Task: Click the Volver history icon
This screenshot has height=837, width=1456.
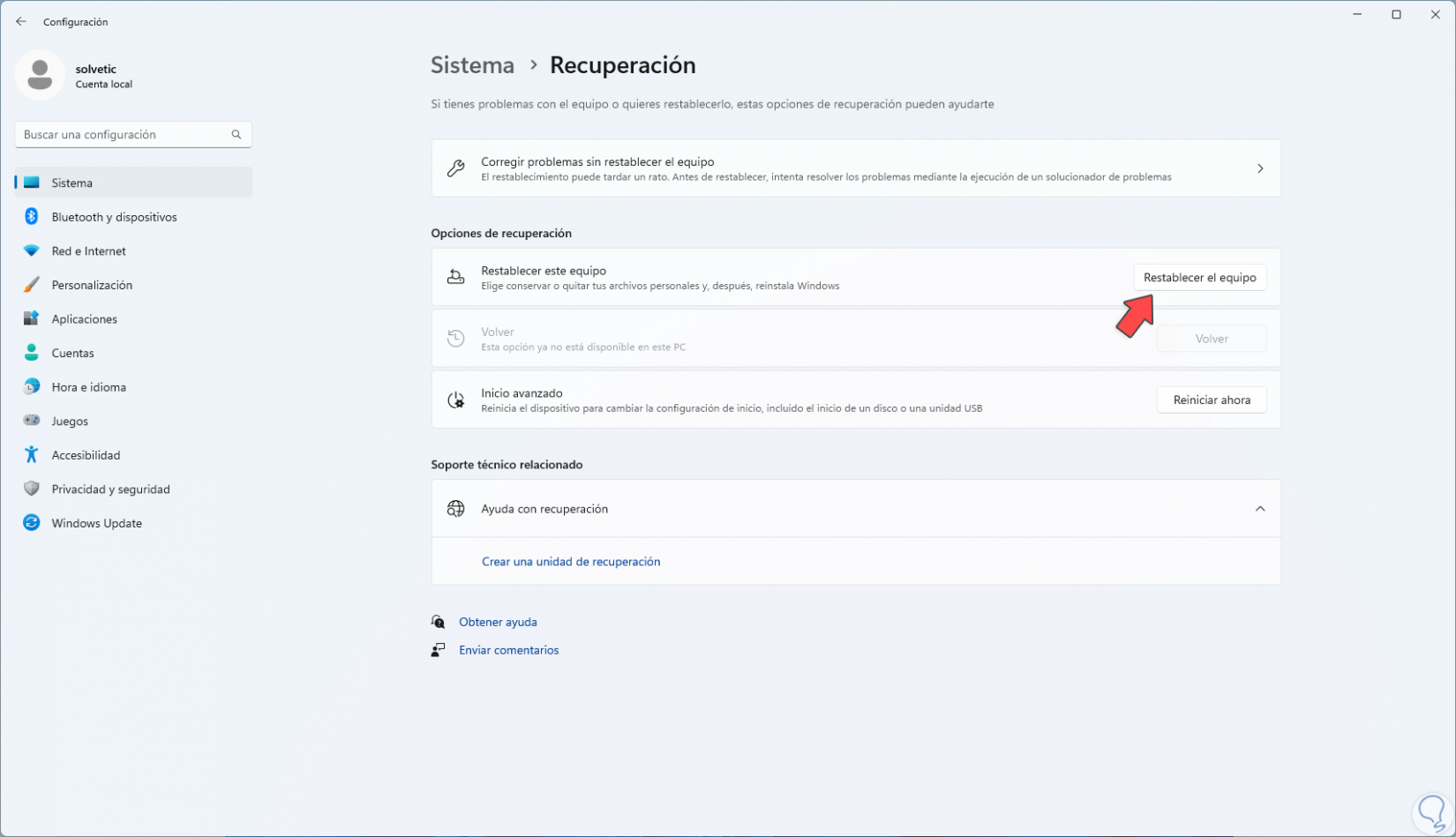Action: (x=456, y=339)
